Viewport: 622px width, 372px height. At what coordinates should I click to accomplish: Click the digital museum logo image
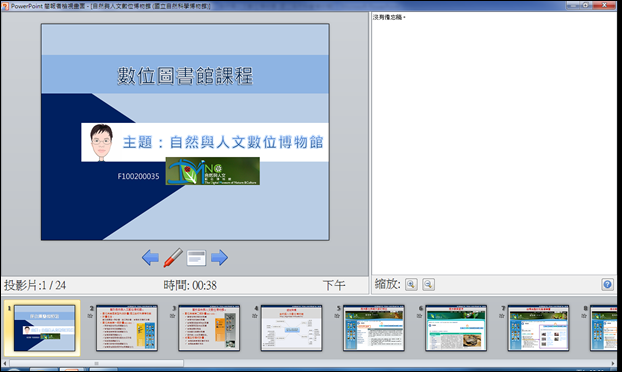pos(213,171)
